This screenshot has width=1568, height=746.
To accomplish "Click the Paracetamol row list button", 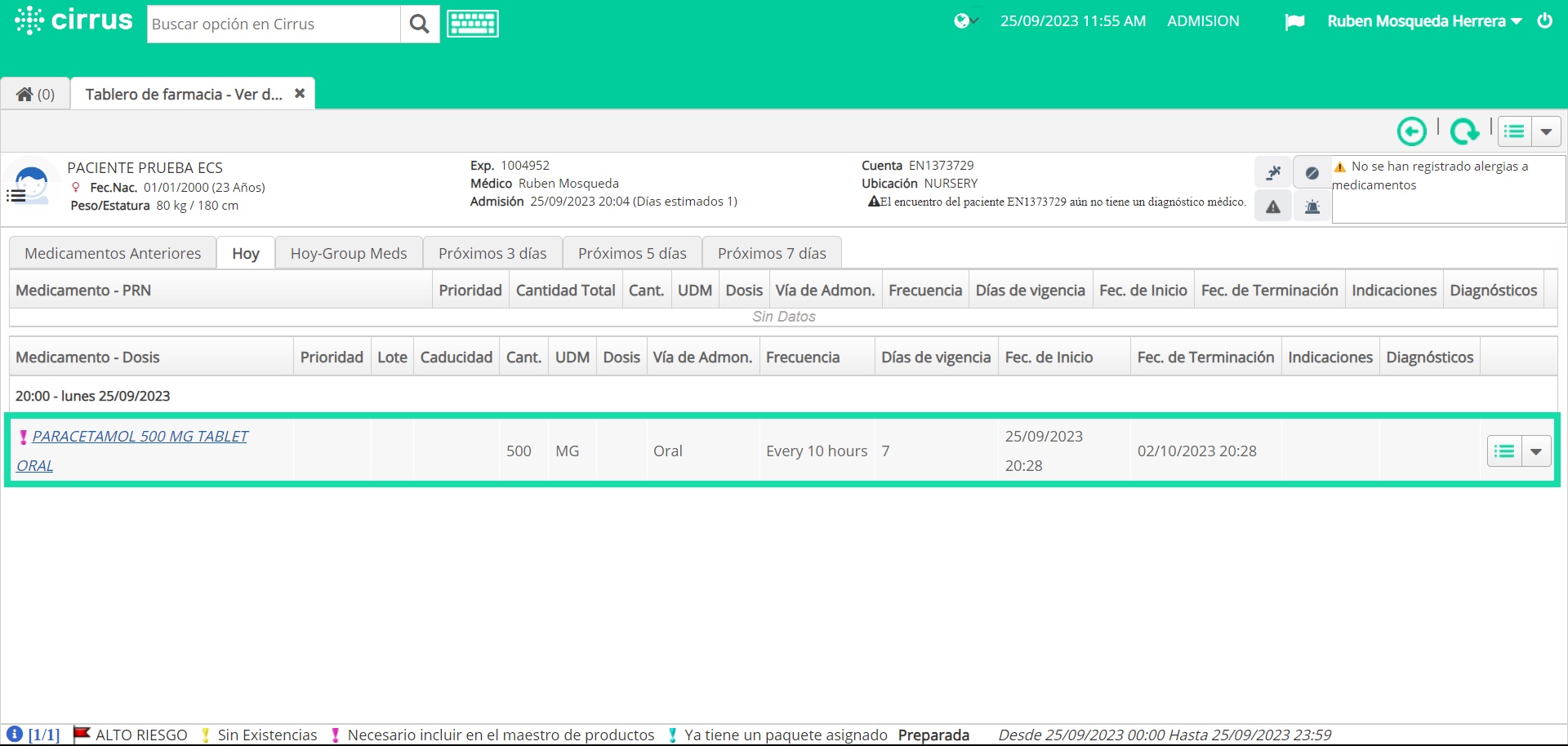I will pyautogui.click(x=1504, y=451).
